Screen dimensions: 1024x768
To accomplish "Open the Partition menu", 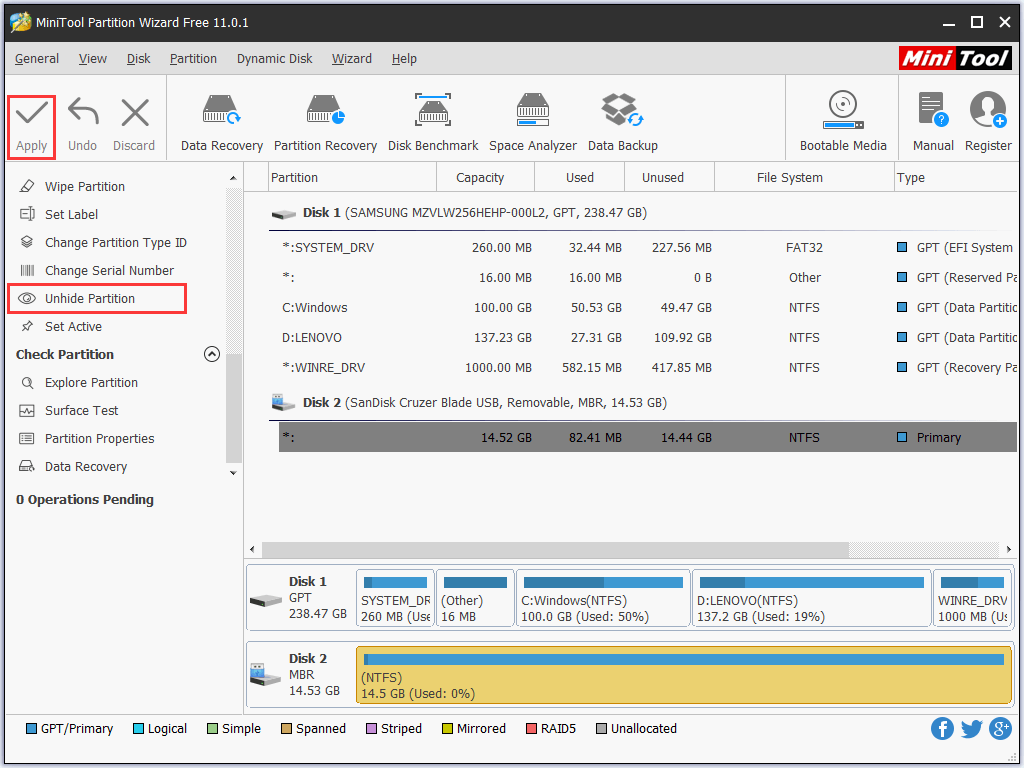I will pyautogui.click(x=193, y=59).
